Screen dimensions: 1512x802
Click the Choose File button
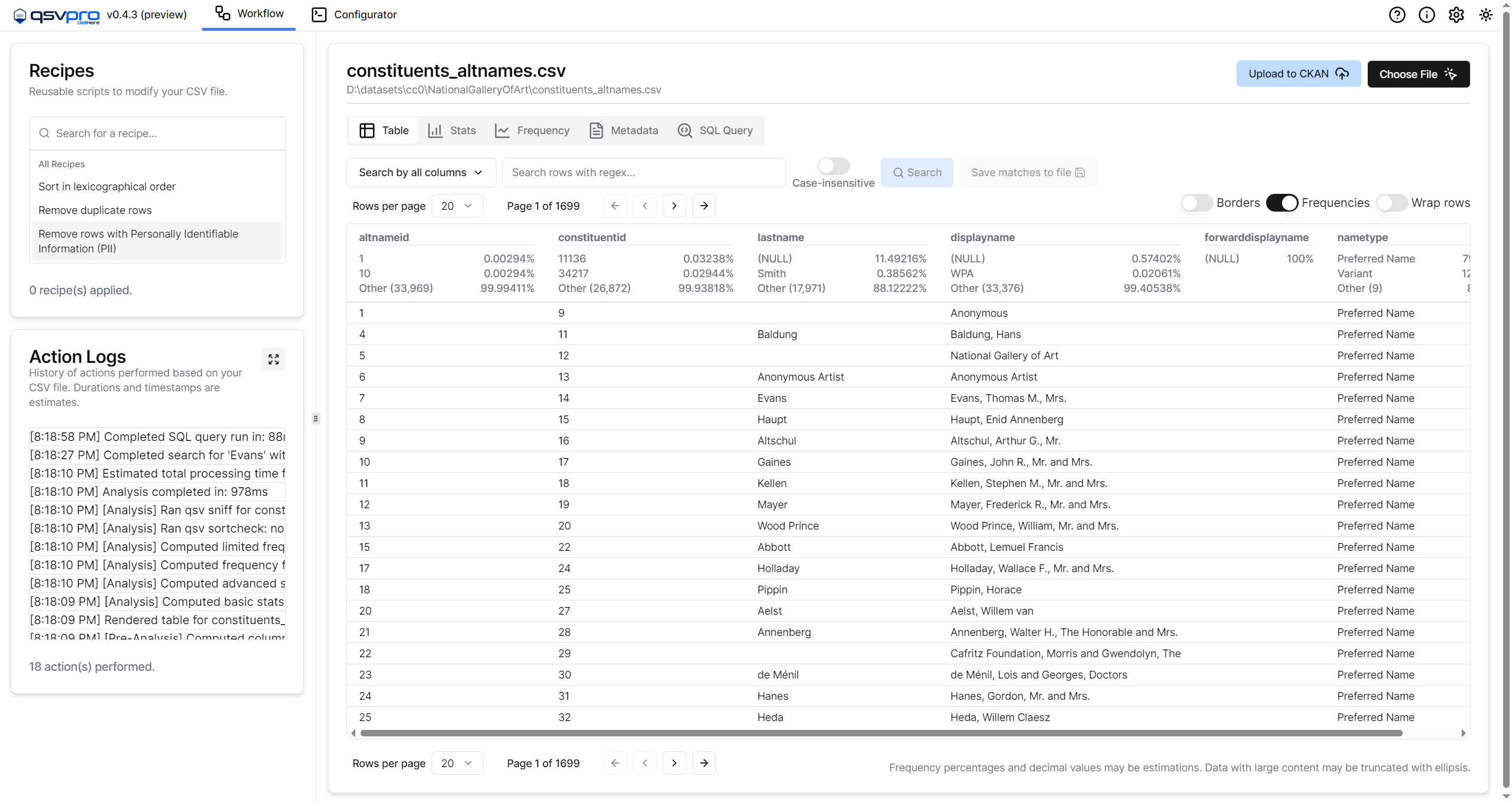[x=1418, y=74]
